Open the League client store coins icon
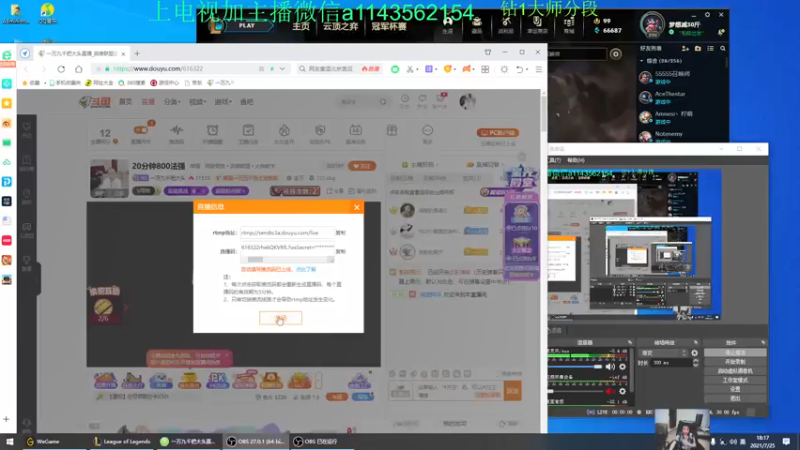 [569, 24]
